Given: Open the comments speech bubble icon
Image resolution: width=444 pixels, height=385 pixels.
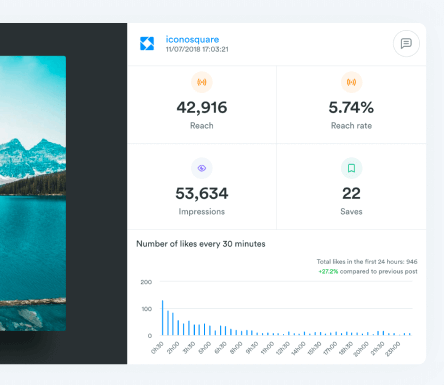Looking at the screenshot, I should click(406, 43).
